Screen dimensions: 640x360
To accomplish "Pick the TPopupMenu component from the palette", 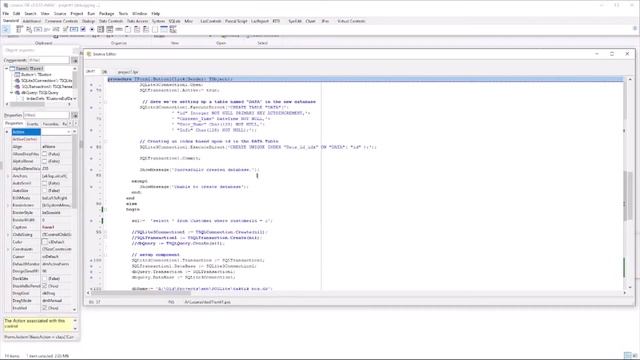I will tap(29, 29).
